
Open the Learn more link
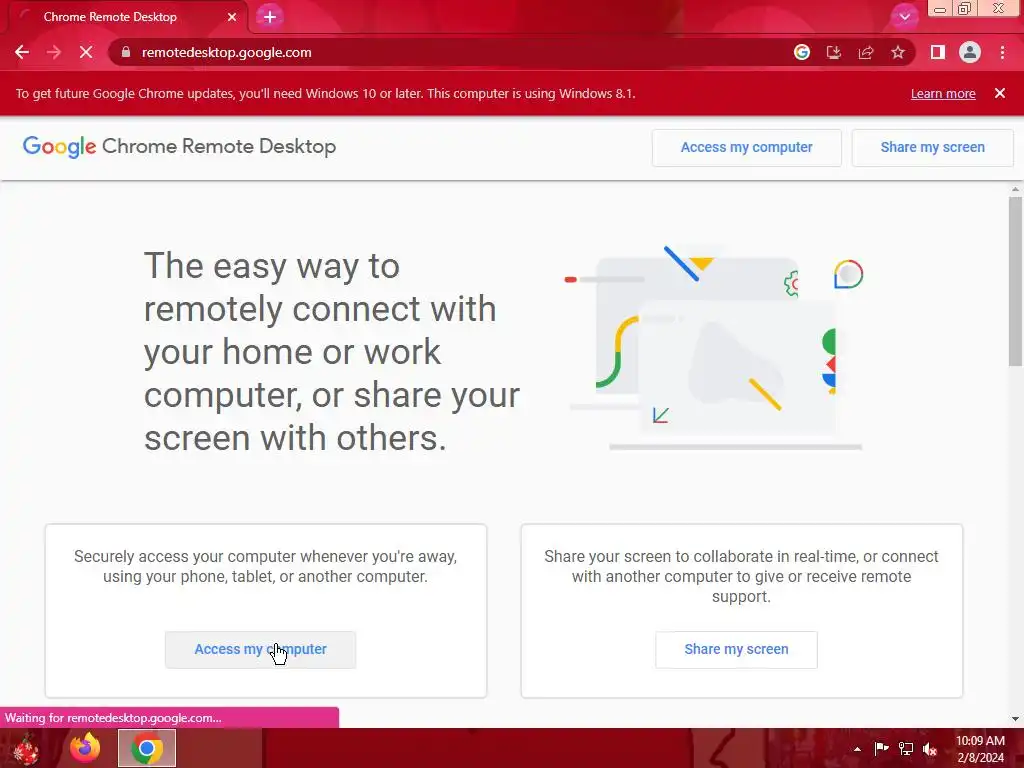coord(943,93)
